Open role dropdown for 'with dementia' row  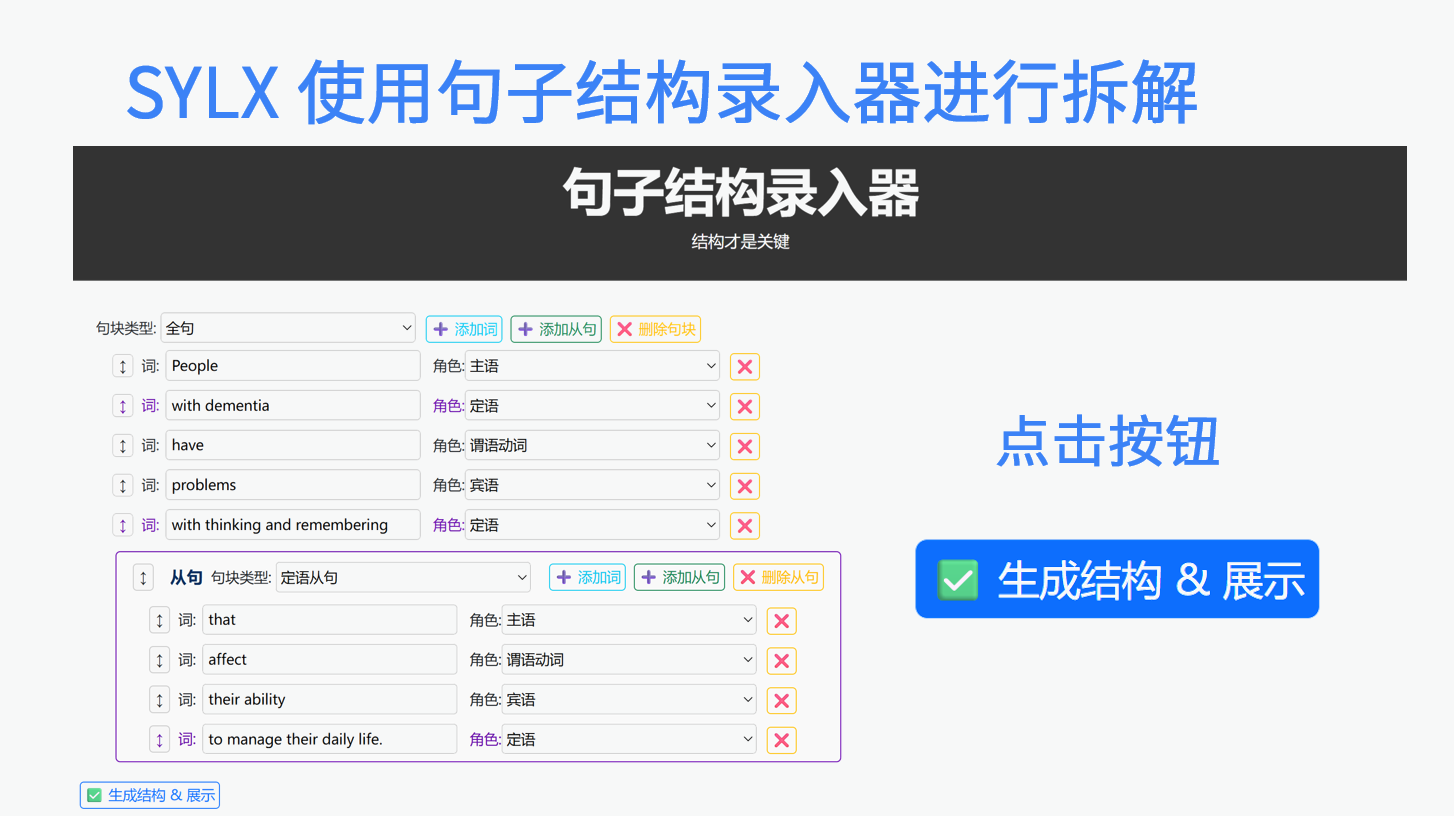click(592, 406)
